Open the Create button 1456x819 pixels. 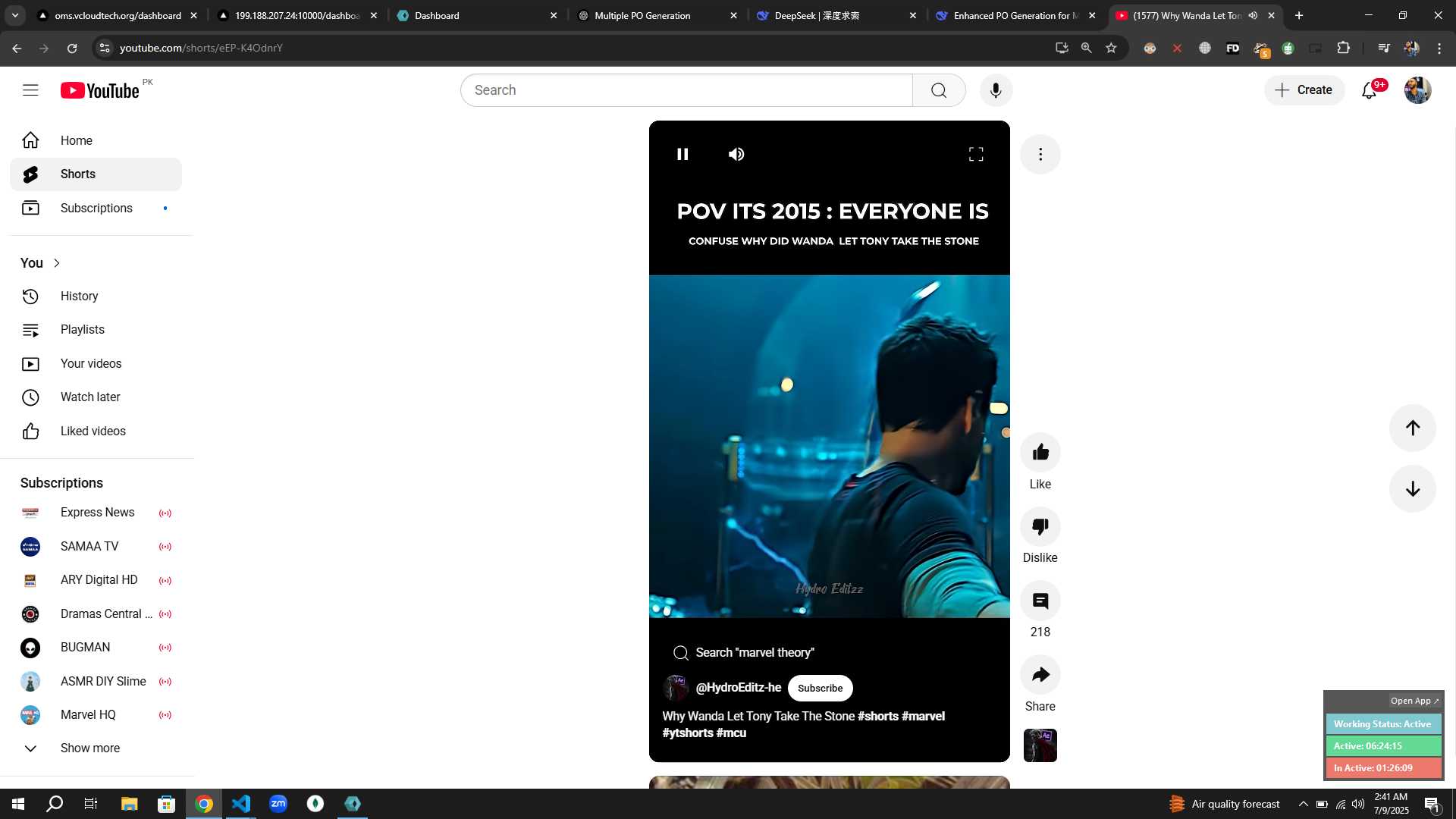(1304, 90)
